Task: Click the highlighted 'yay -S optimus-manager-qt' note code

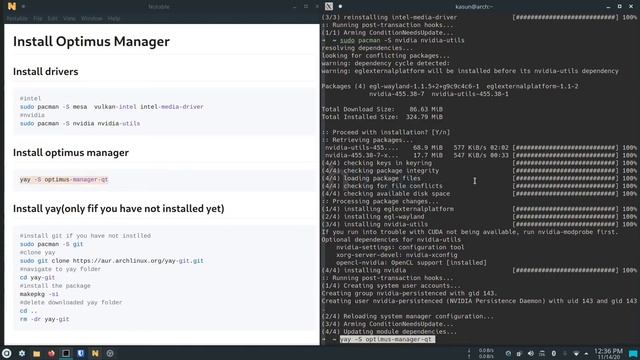Action: pyautogui.click(x=64, y=180)
